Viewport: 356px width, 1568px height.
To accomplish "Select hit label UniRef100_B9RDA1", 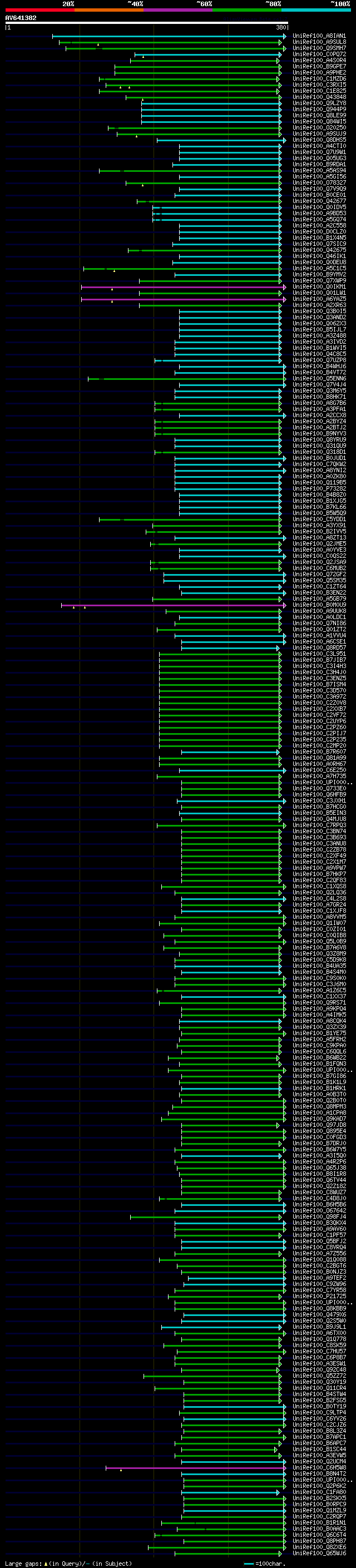I will tap(319, 164).
